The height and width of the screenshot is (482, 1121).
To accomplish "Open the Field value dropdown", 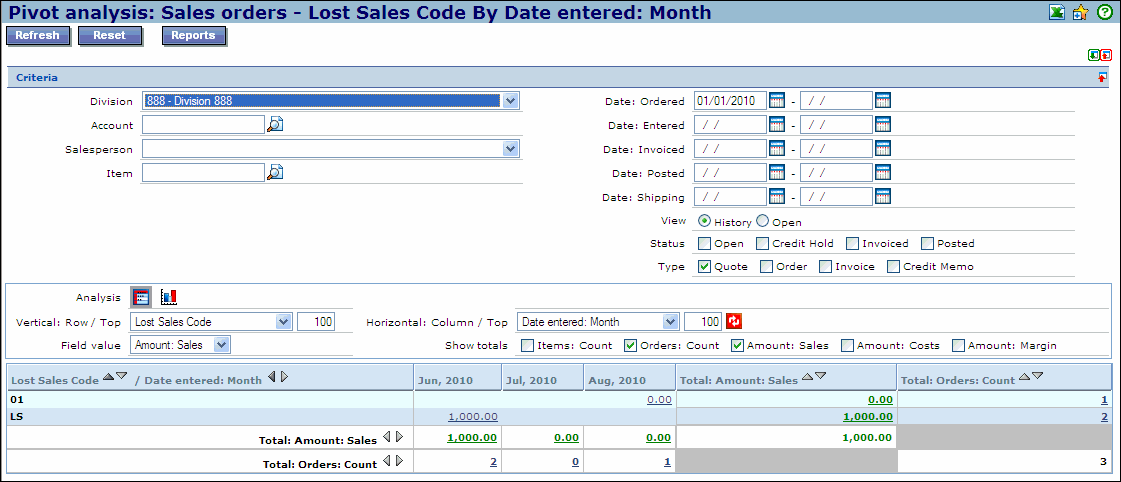I will (x=222, y=345).
